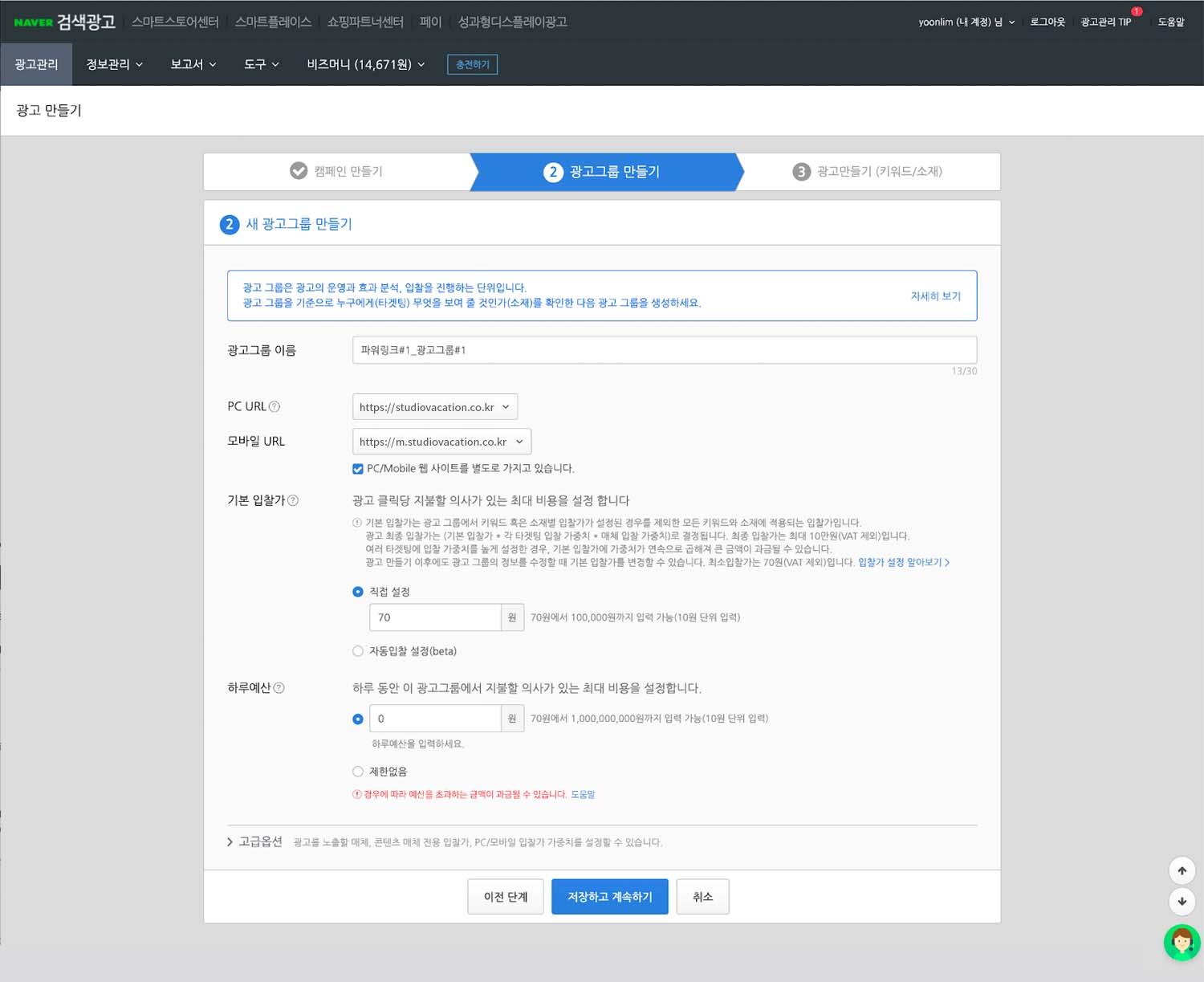Screen dimensions: 1204x982
Task: Select the 자동입찰 설정(beta) radio option
Action: pyautogui.click(x=358, y=651)
